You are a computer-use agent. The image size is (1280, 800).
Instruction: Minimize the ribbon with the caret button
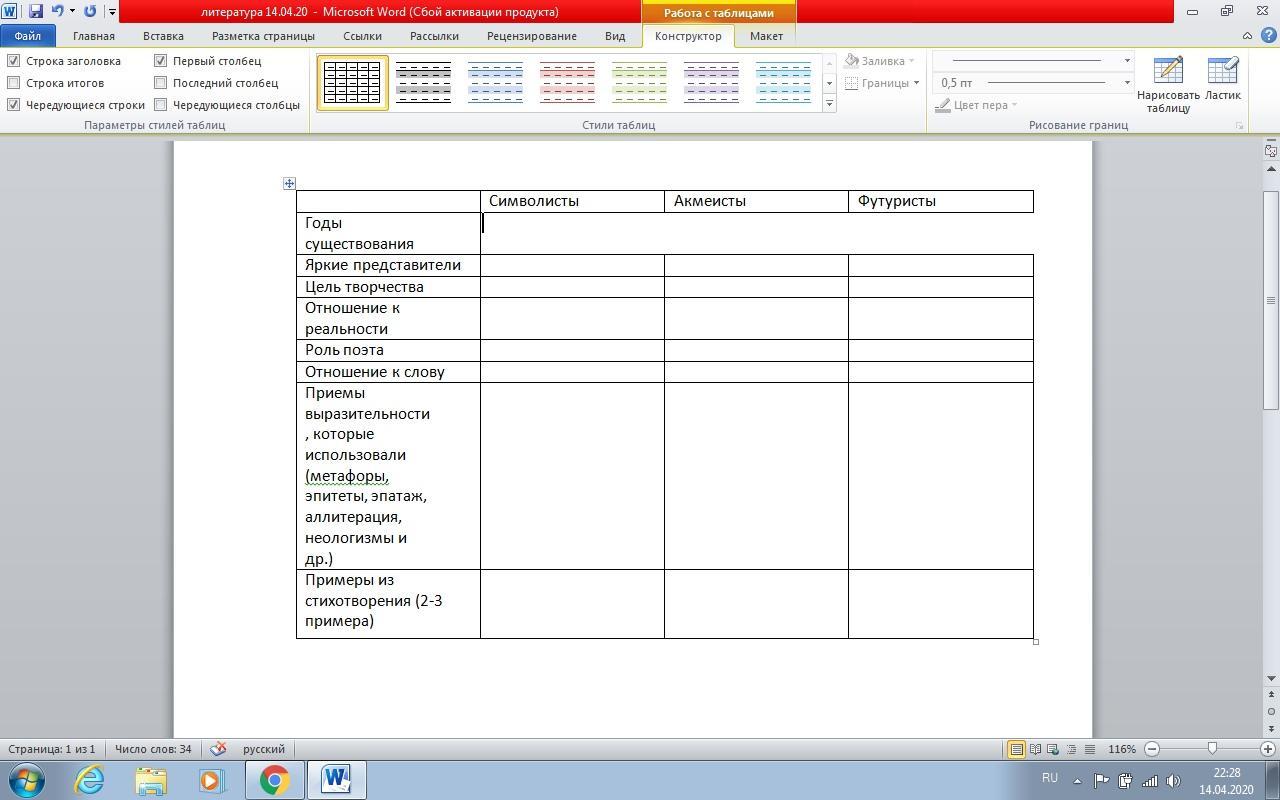(x=1247, y=36)
